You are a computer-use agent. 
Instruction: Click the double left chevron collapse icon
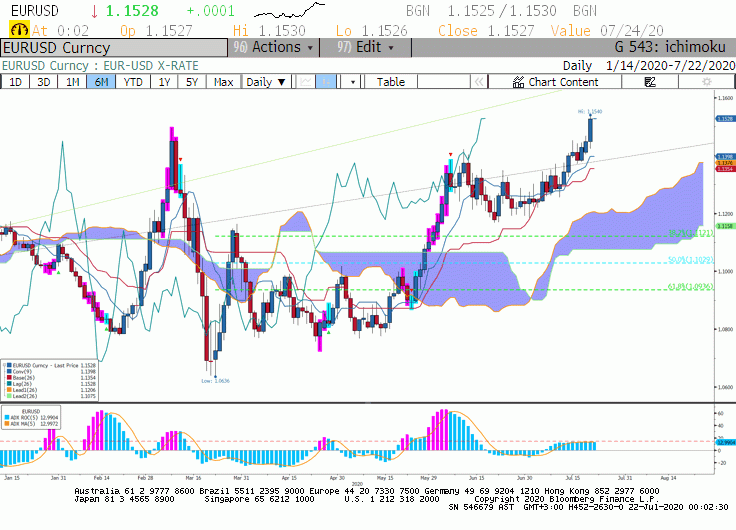pos(479,82)
